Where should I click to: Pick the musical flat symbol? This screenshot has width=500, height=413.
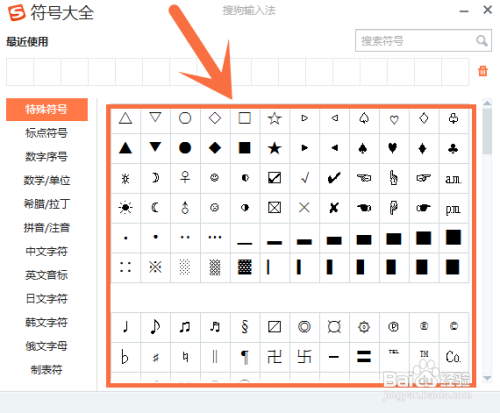point(125,357)
